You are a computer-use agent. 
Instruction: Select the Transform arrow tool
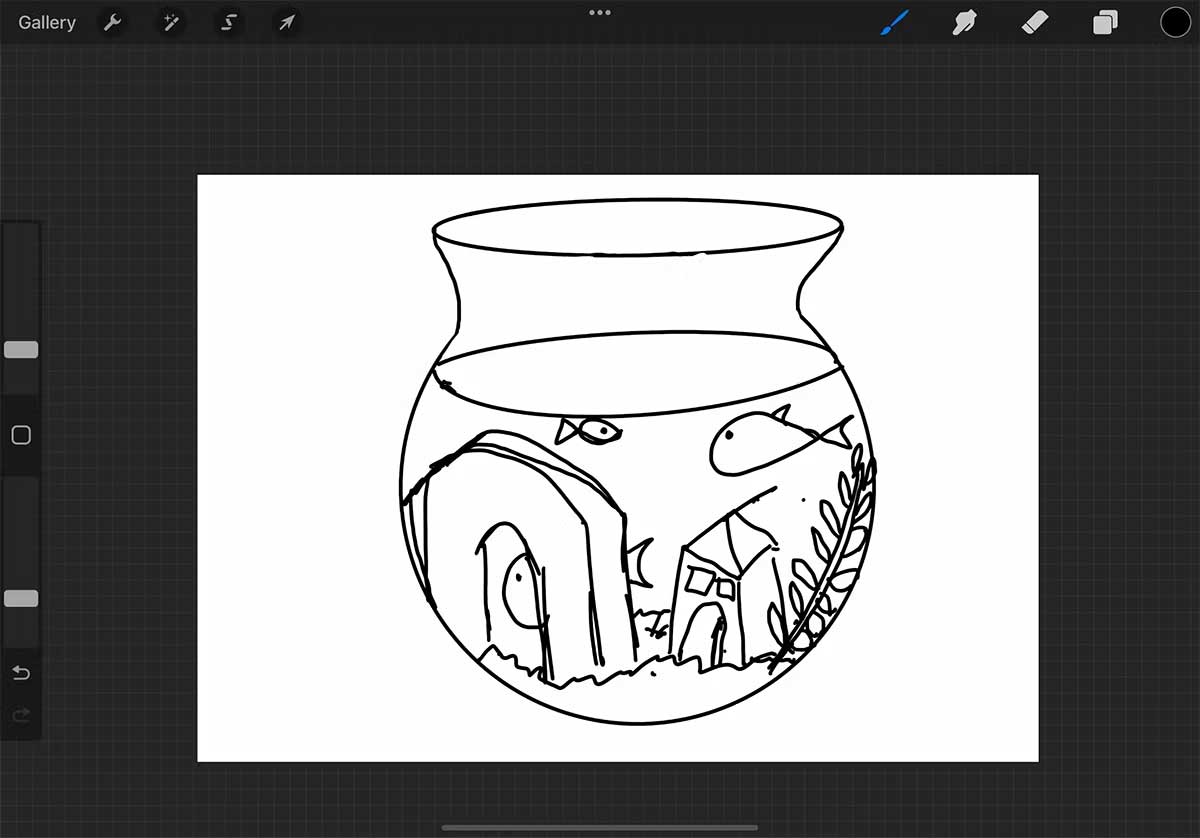(286, 22)
